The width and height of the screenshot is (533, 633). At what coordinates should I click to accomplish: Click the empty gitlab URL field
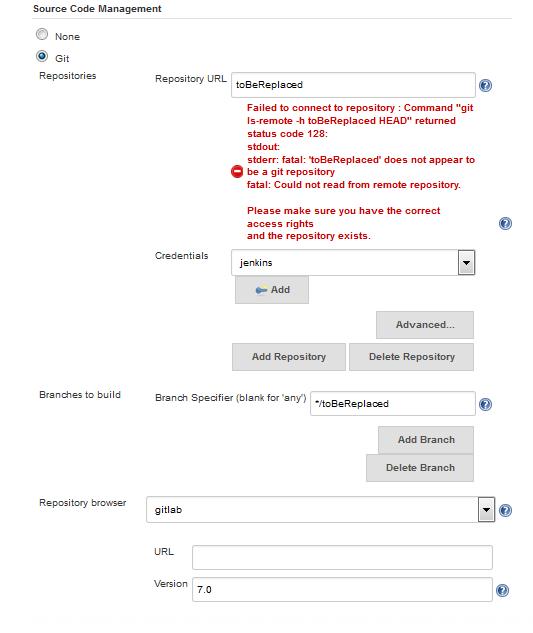tap(342, 558)
